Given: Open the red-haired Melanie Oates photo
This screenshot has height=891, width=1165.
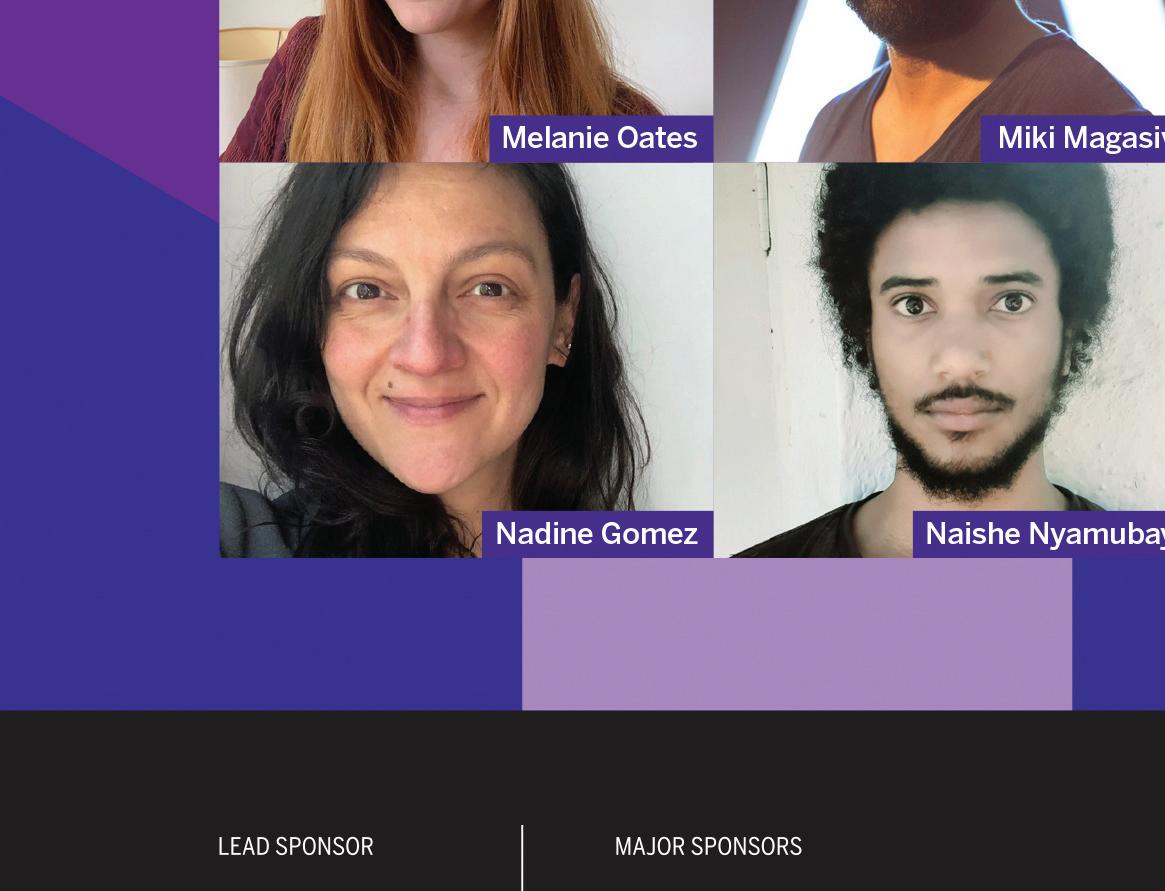Looking at the screenshot, I should tap(466, 80).
